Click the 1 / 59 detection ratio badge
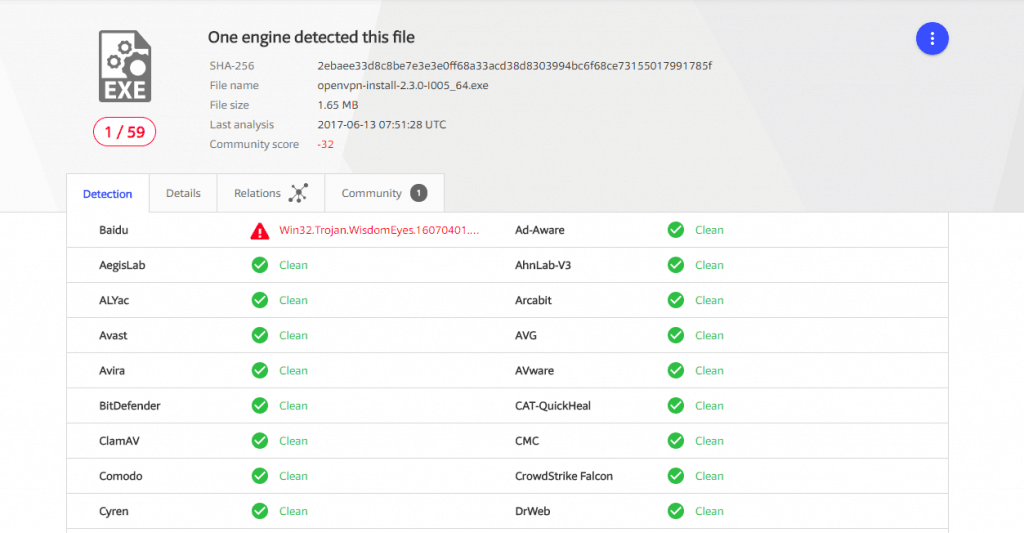Image resolution: width=1024 pixels, height=533 pixels. pos(125,132)
